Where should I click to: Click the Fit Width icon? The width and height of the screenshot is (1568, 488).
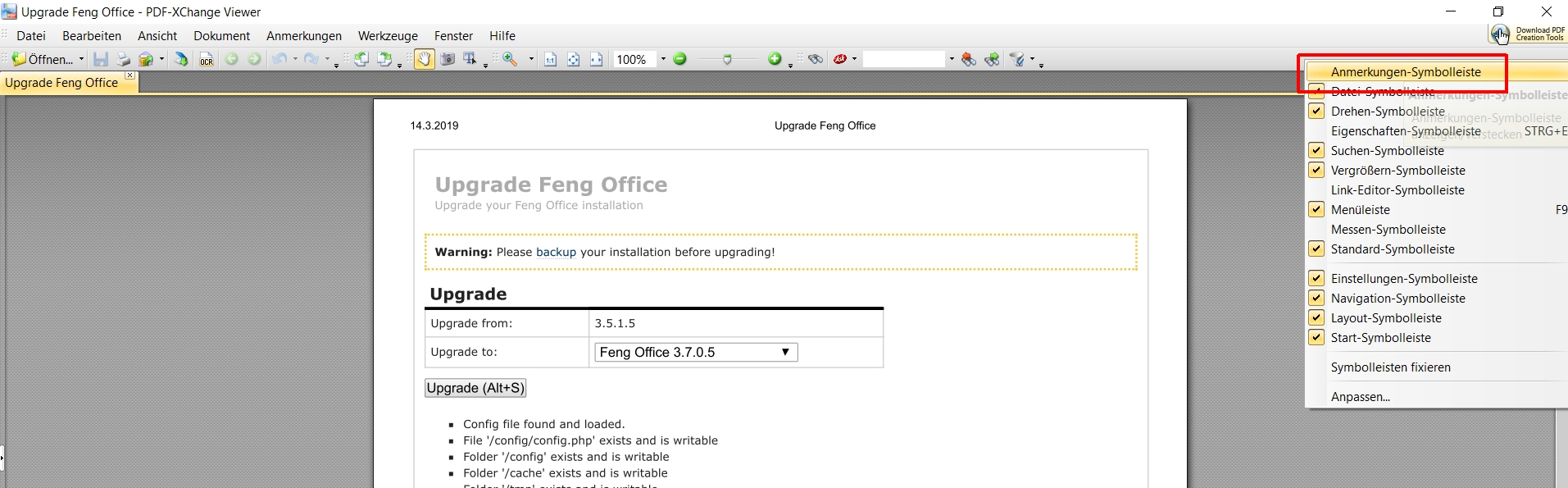click(597, 59)
